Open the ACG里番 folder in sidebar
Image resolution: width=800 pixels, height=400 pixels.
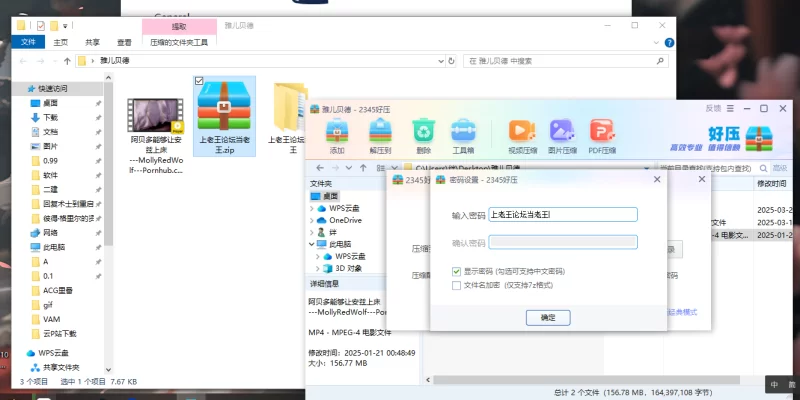[57, 290]
